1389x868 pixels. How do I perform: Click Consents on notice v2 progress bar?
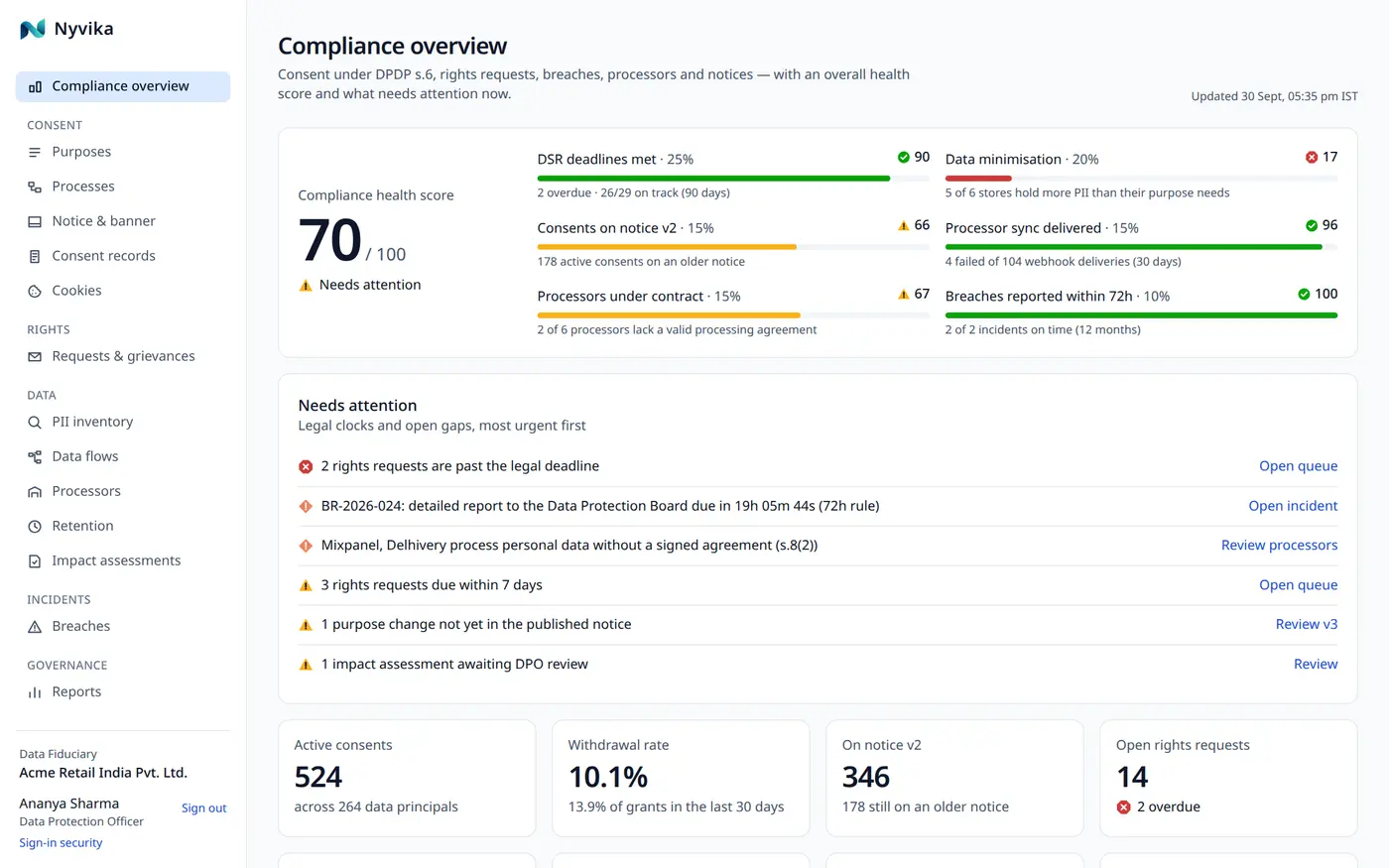pos(733,247)
